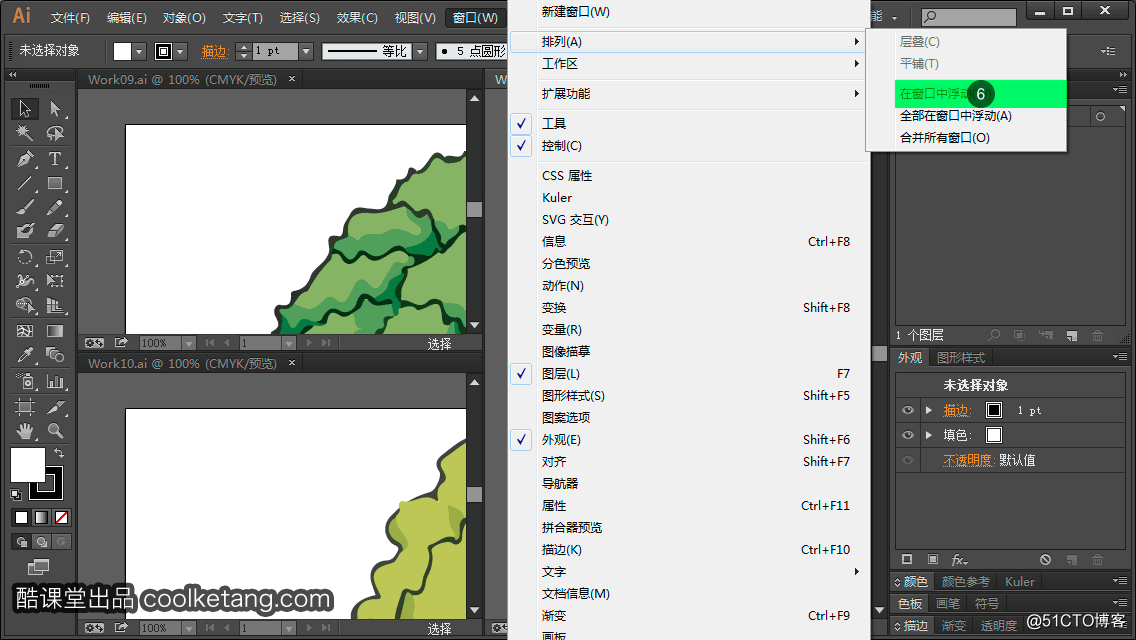Select the Line Segment tool
This screenshot has height=640, width=1136.
(x=25, y=183)
